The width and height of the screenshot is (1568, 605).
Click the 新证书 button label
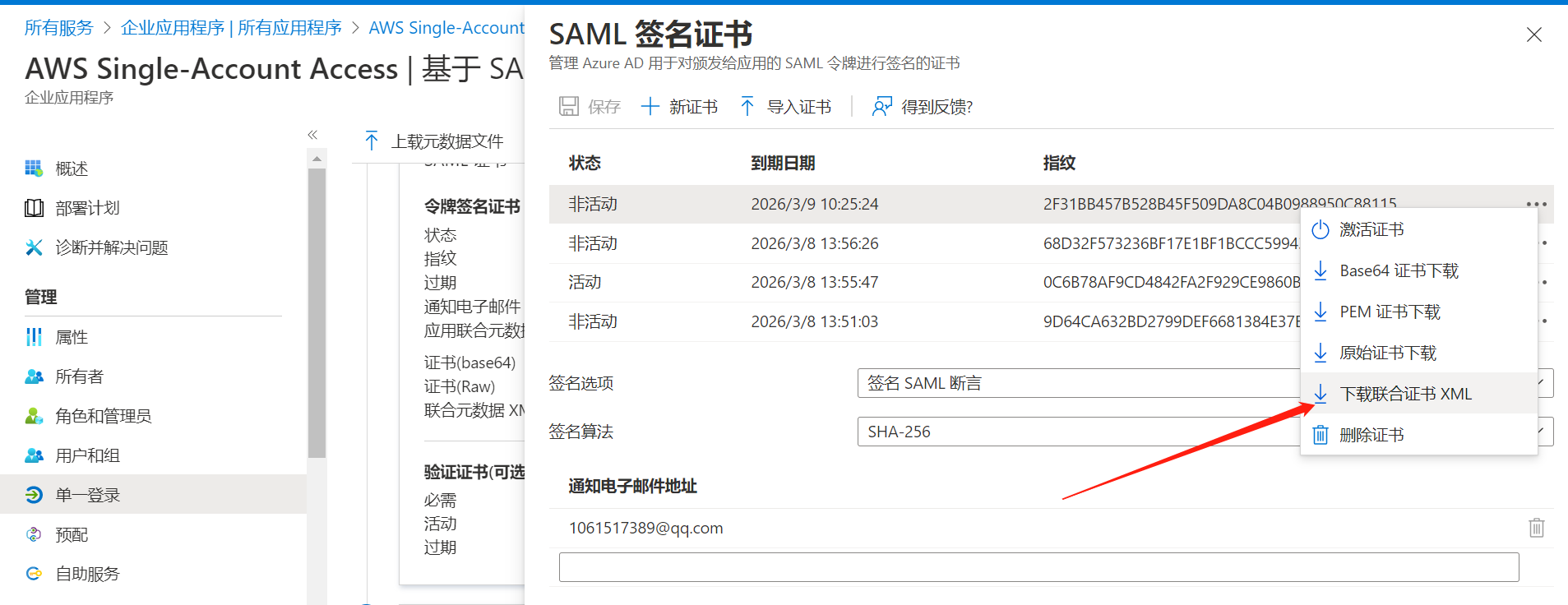(x=693, y=107)
